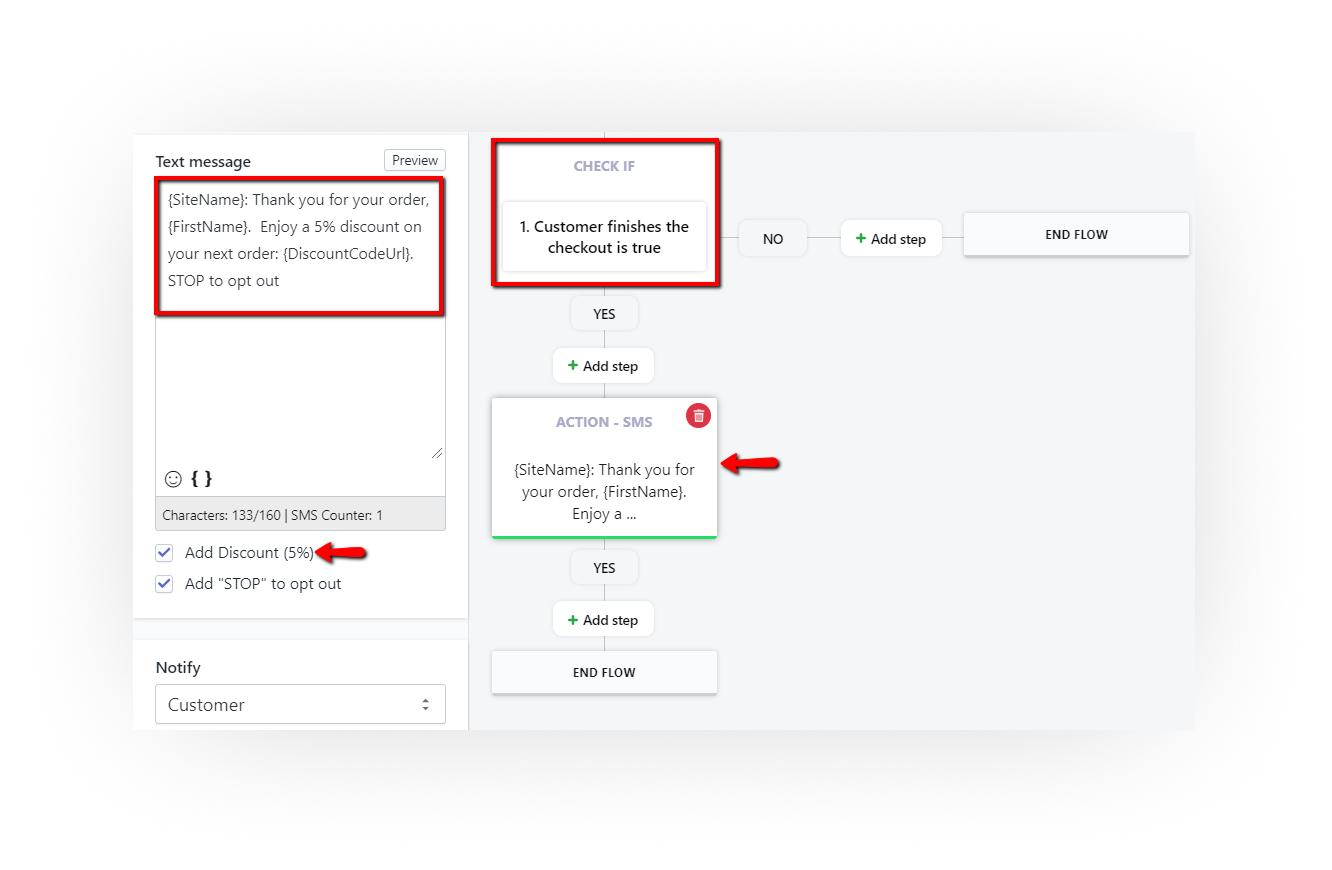Open the Customer finishes the checkout condition
Image resolution: width=1332 pixels, height=870 pixels.
(604, 237)
